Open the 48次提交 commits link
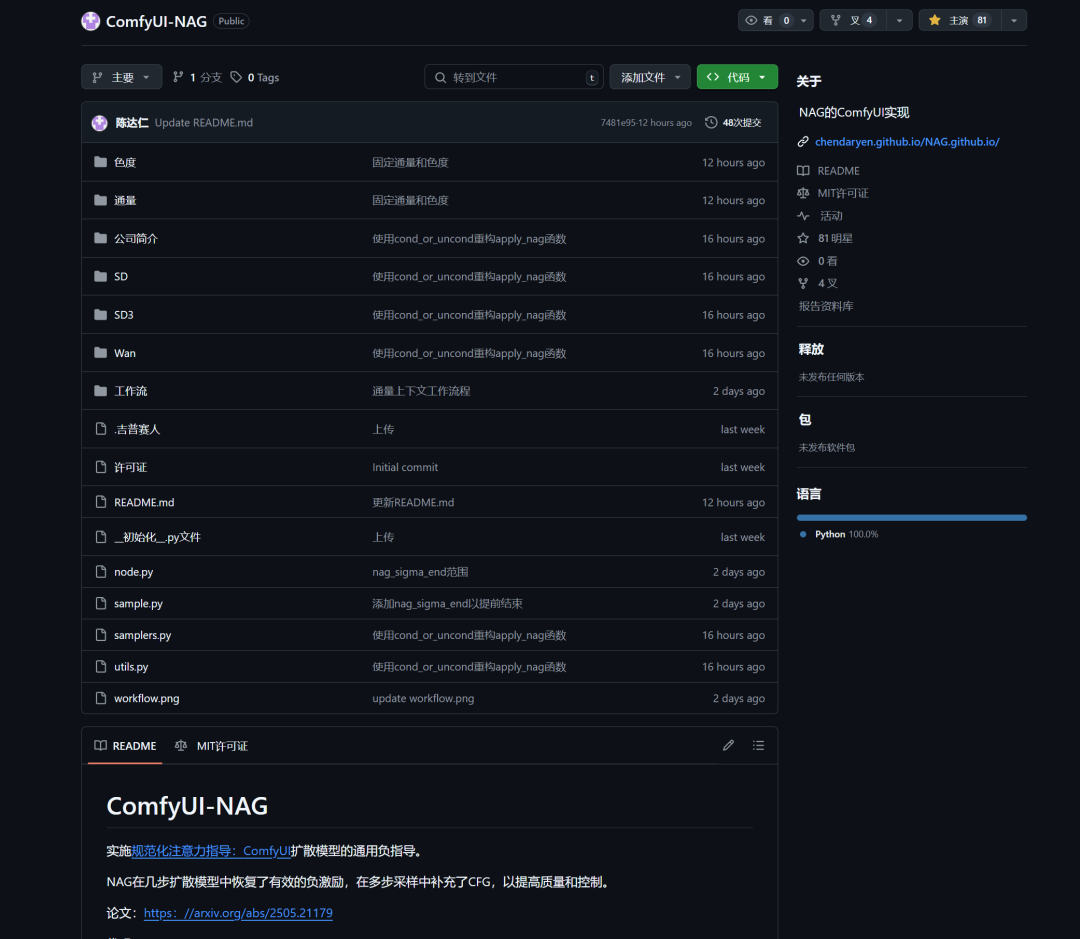Image resolution: width=1080 pixels, height=939 pixels. tap(734, 123)
